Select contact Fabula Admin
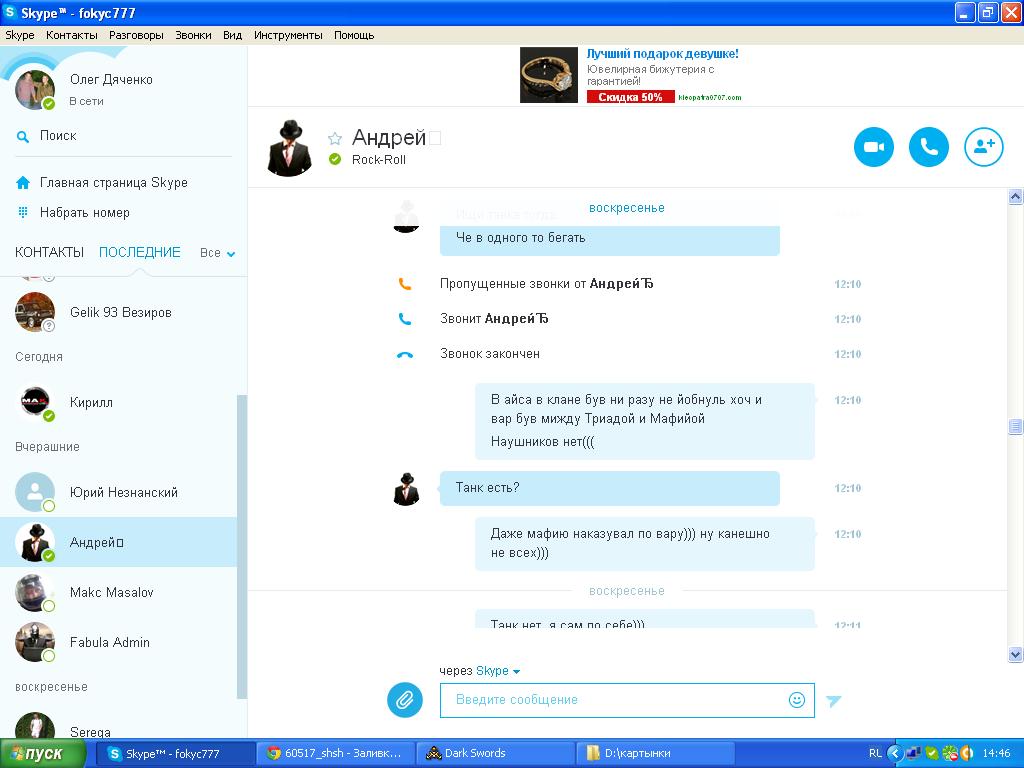Screen dimensions: 1024x768 click(x=118, y=643)
